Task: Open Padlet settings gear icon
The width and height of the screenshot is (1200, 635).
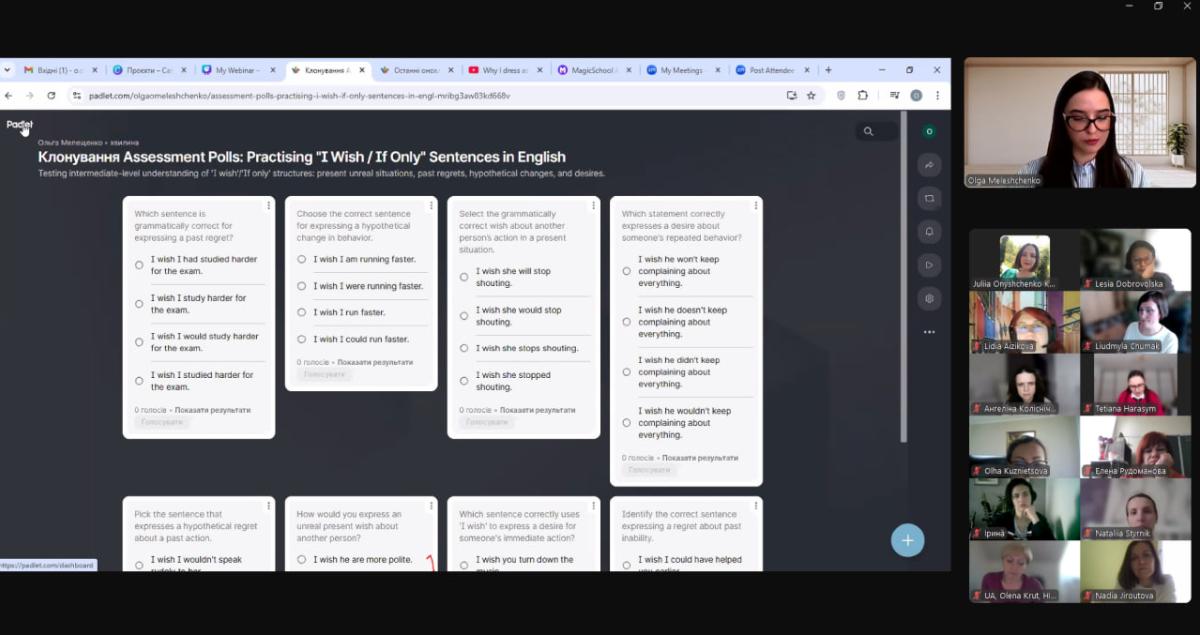Action: 929,298
